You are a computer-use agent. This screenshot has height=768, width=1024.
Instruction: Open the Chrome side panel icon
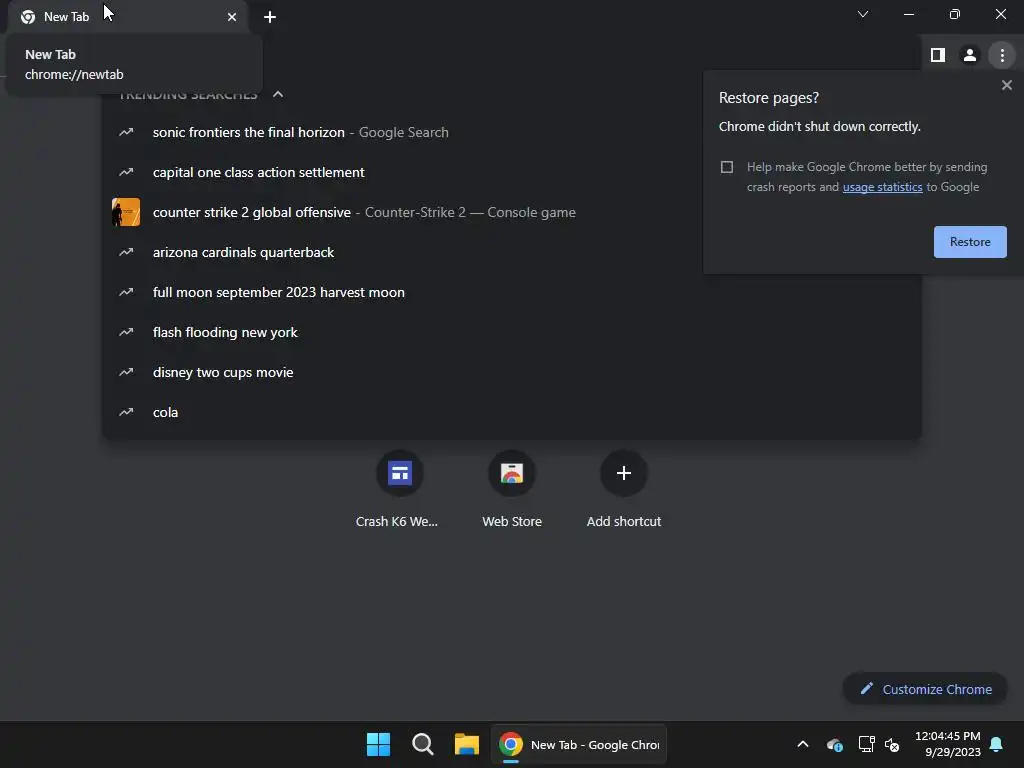click(x=938, y=55)
